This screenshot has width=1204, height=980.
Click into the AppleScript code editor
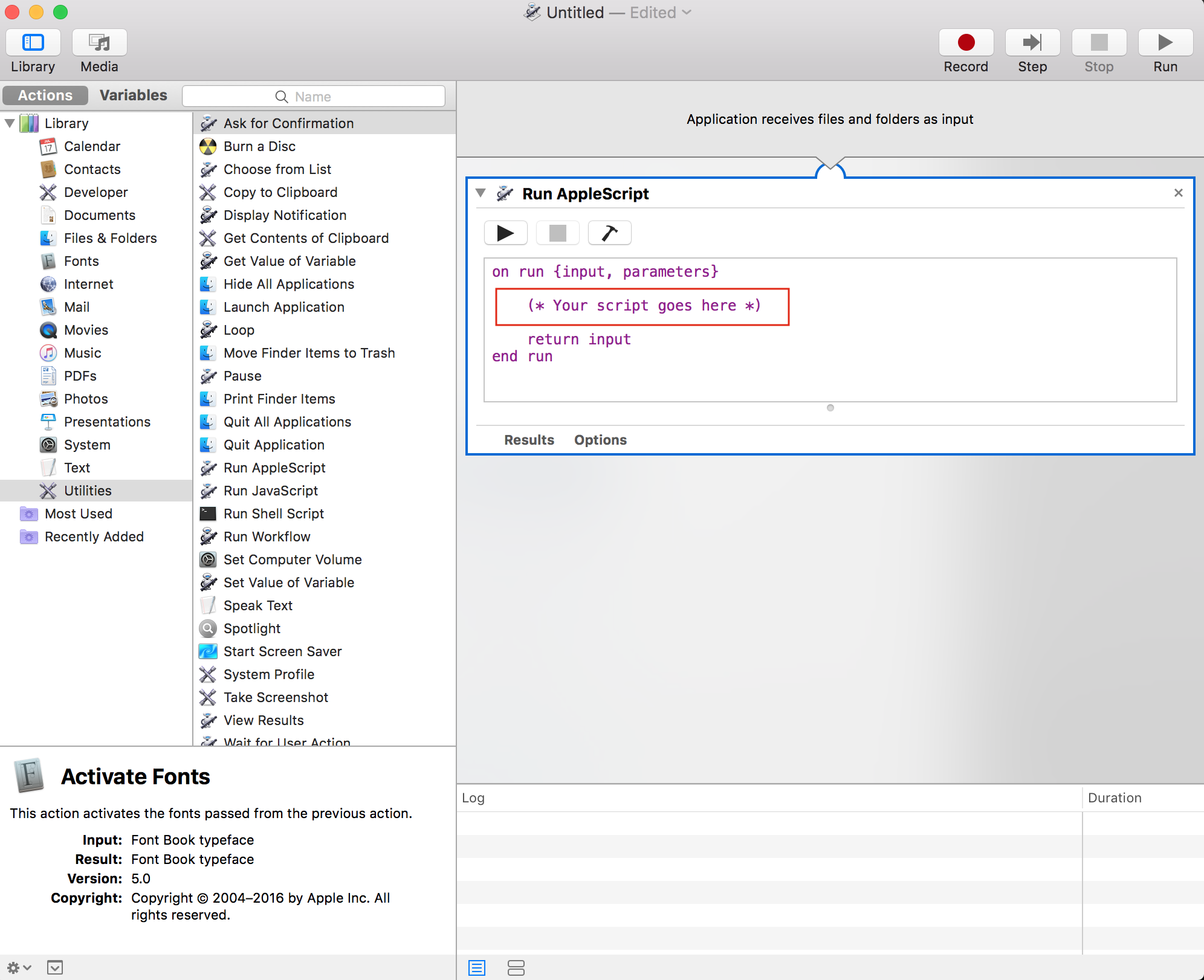[830, 330]
